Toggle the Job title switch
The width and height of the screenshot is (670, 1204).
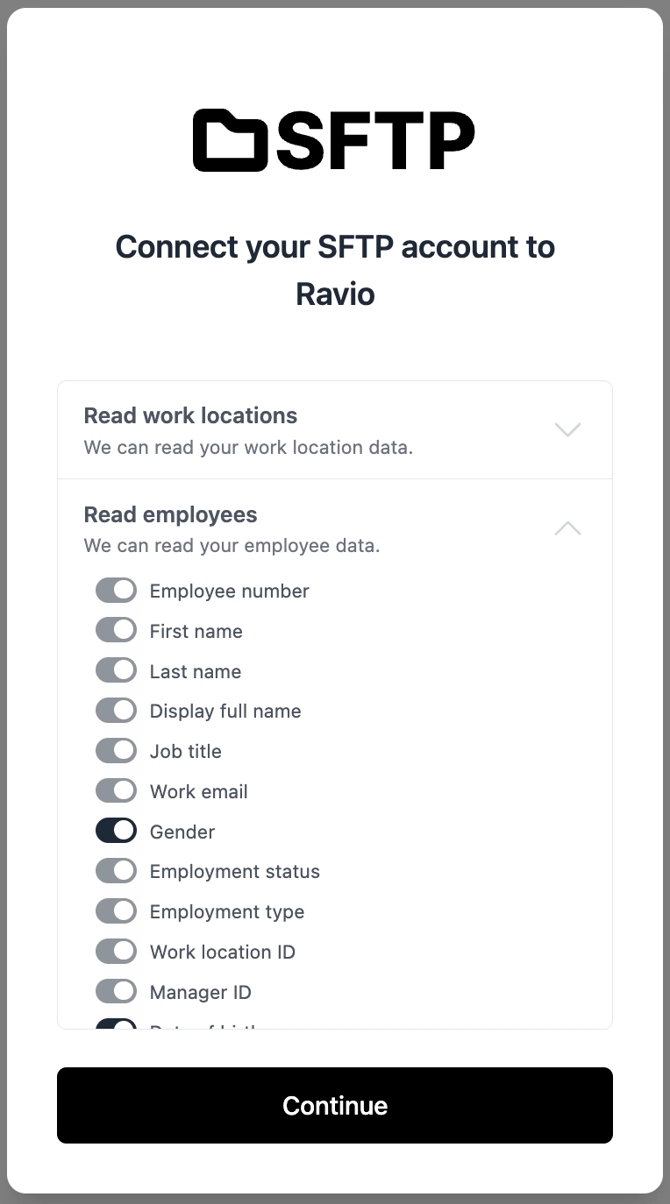pos(116,751)
